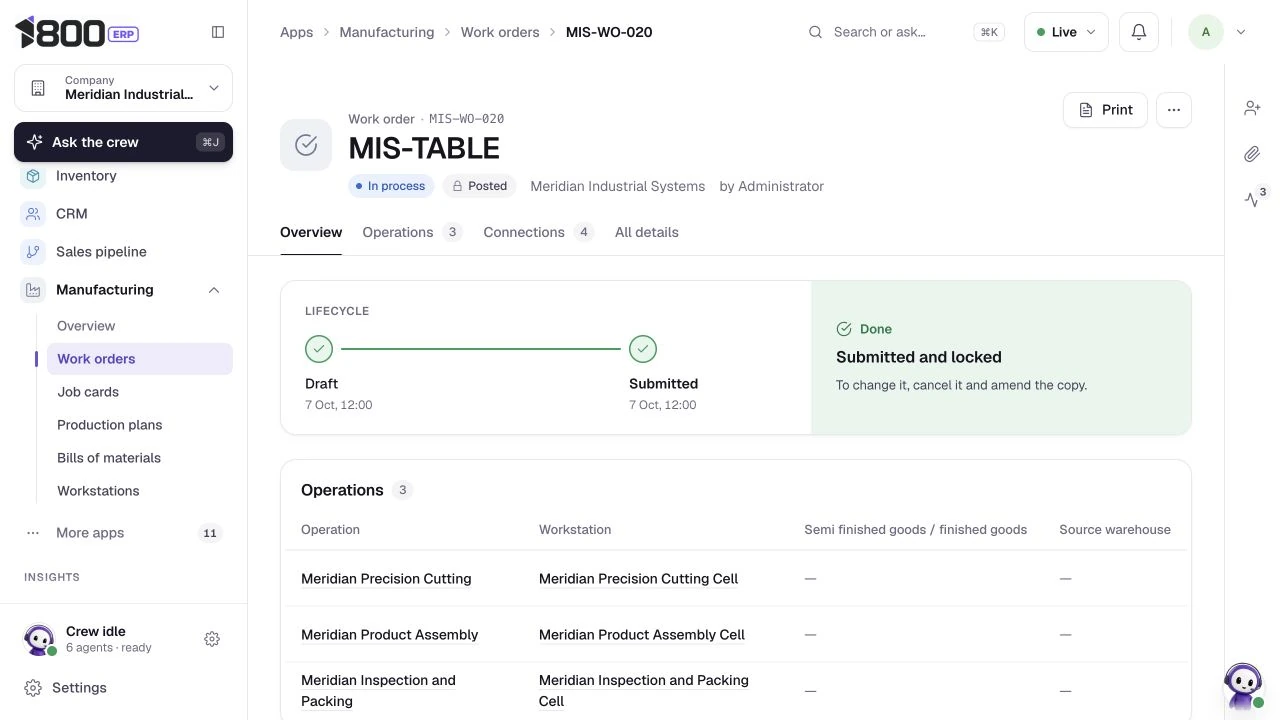Collapse the Manufacturing section chevron

point(214,290)
